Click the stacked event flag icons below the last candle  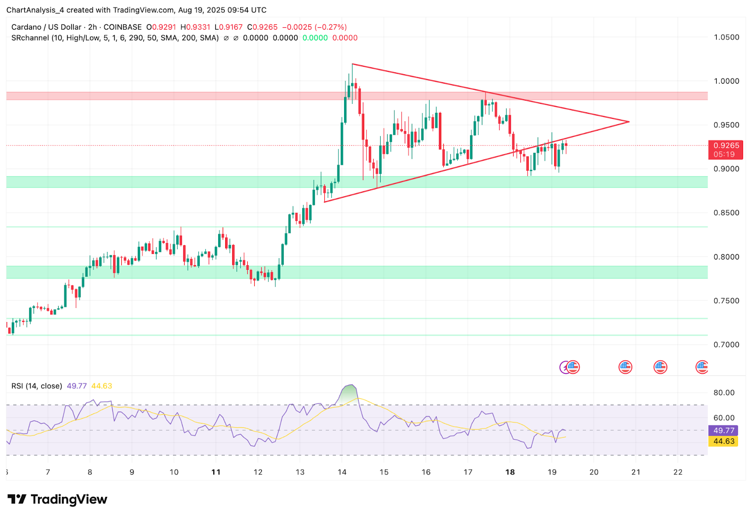click(x=570, y=367)
